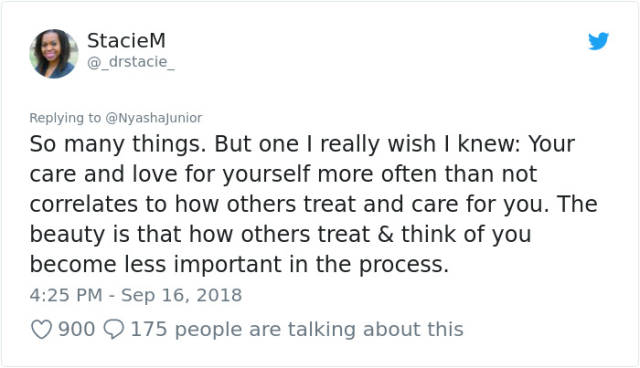Click the phrase "So many things."
Screen dimensions: 640x368
point(118,144)
